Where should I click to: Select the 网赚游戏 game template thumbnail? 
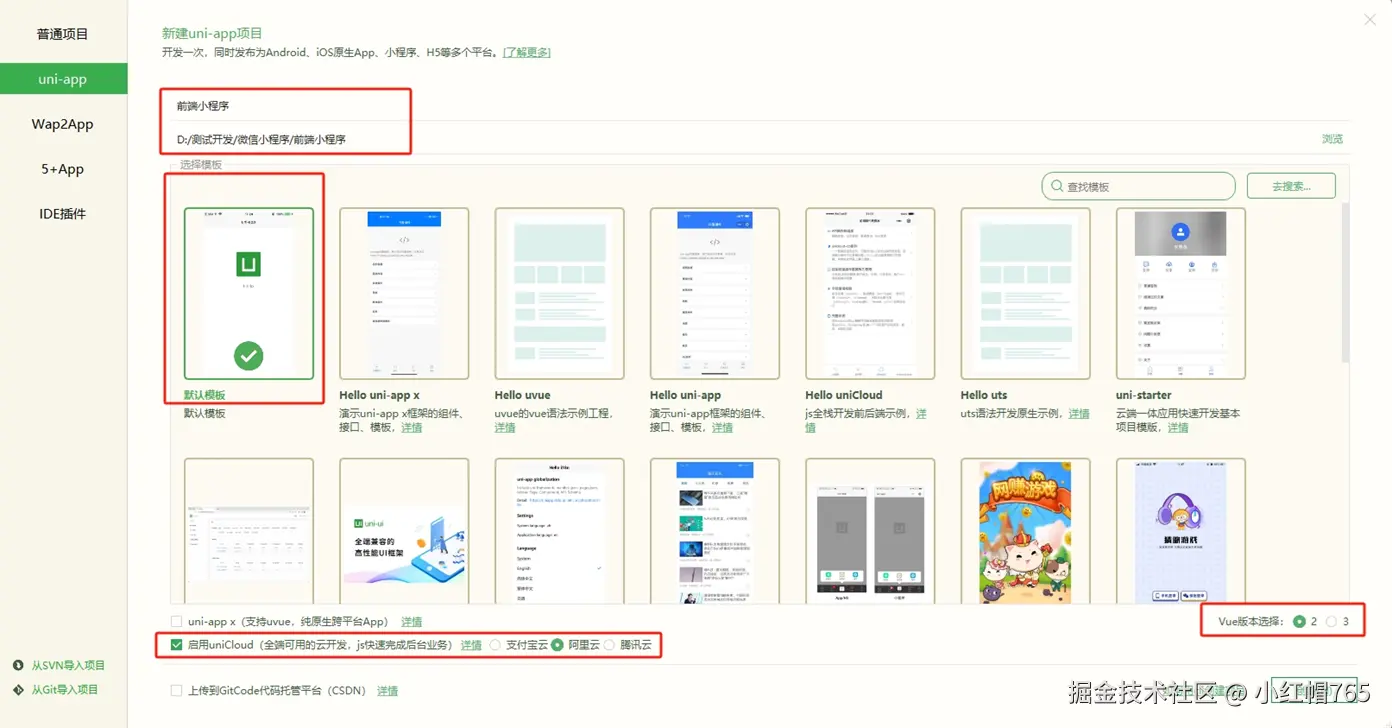[1025, 530]
